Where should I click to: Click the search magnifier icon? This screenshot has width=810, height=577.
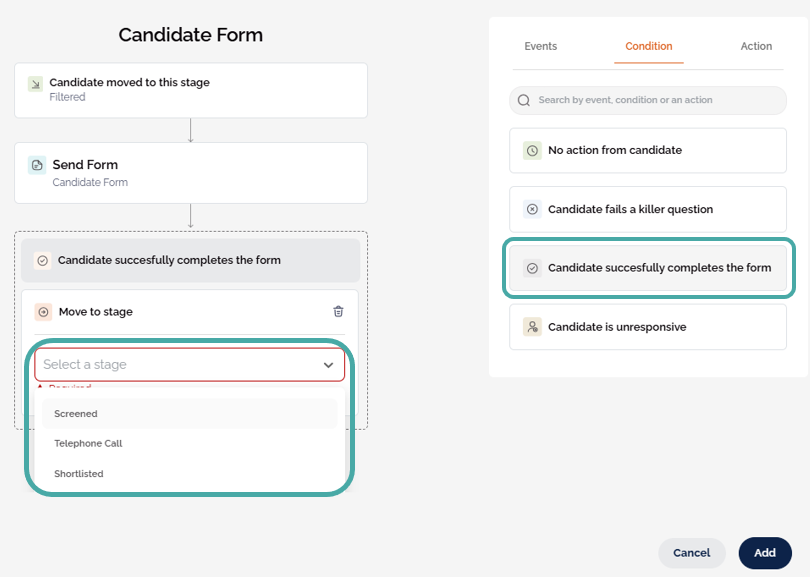click(524, 101)
